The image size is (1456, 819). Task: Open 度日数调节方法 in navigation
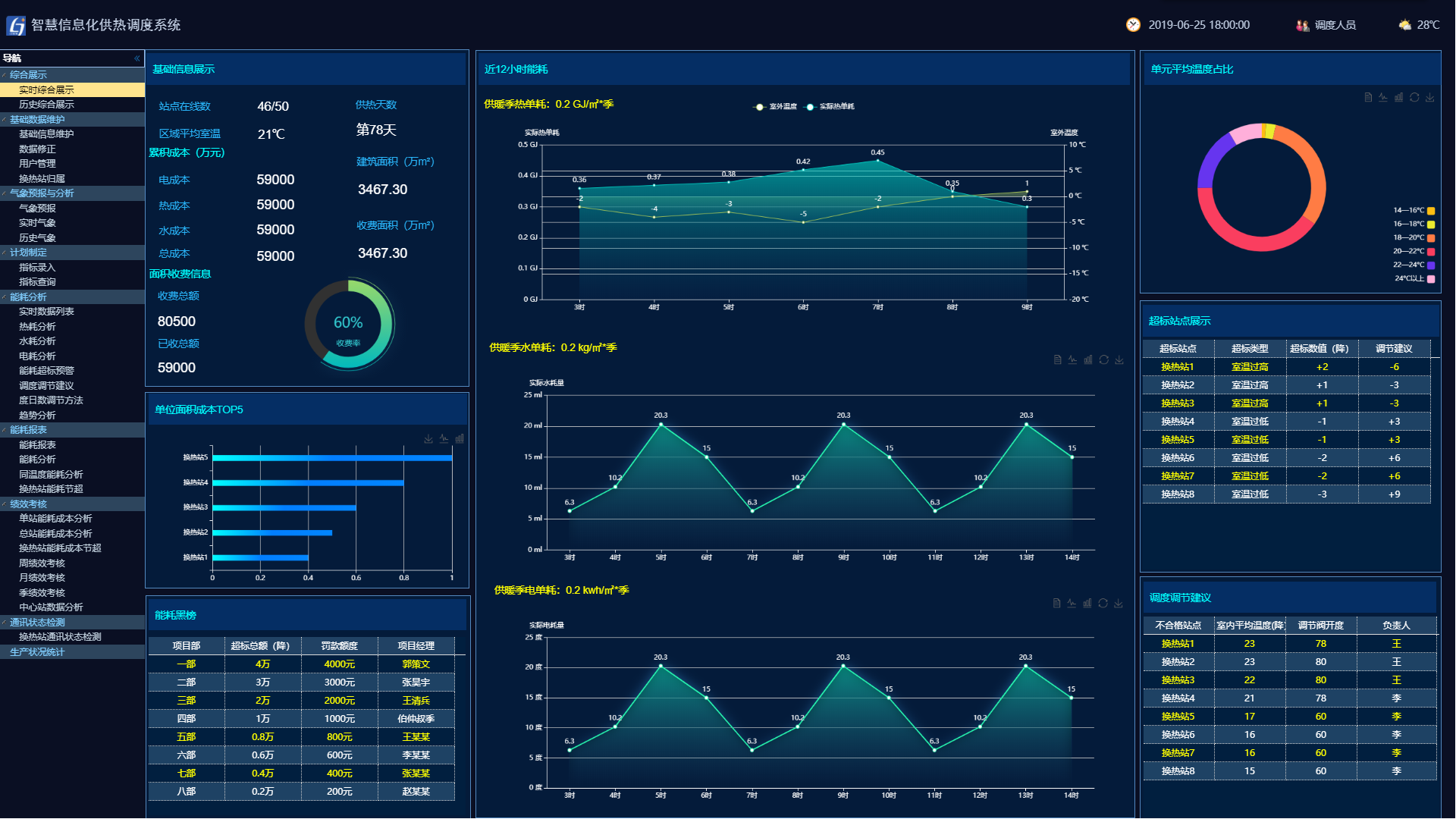point(72,400)
